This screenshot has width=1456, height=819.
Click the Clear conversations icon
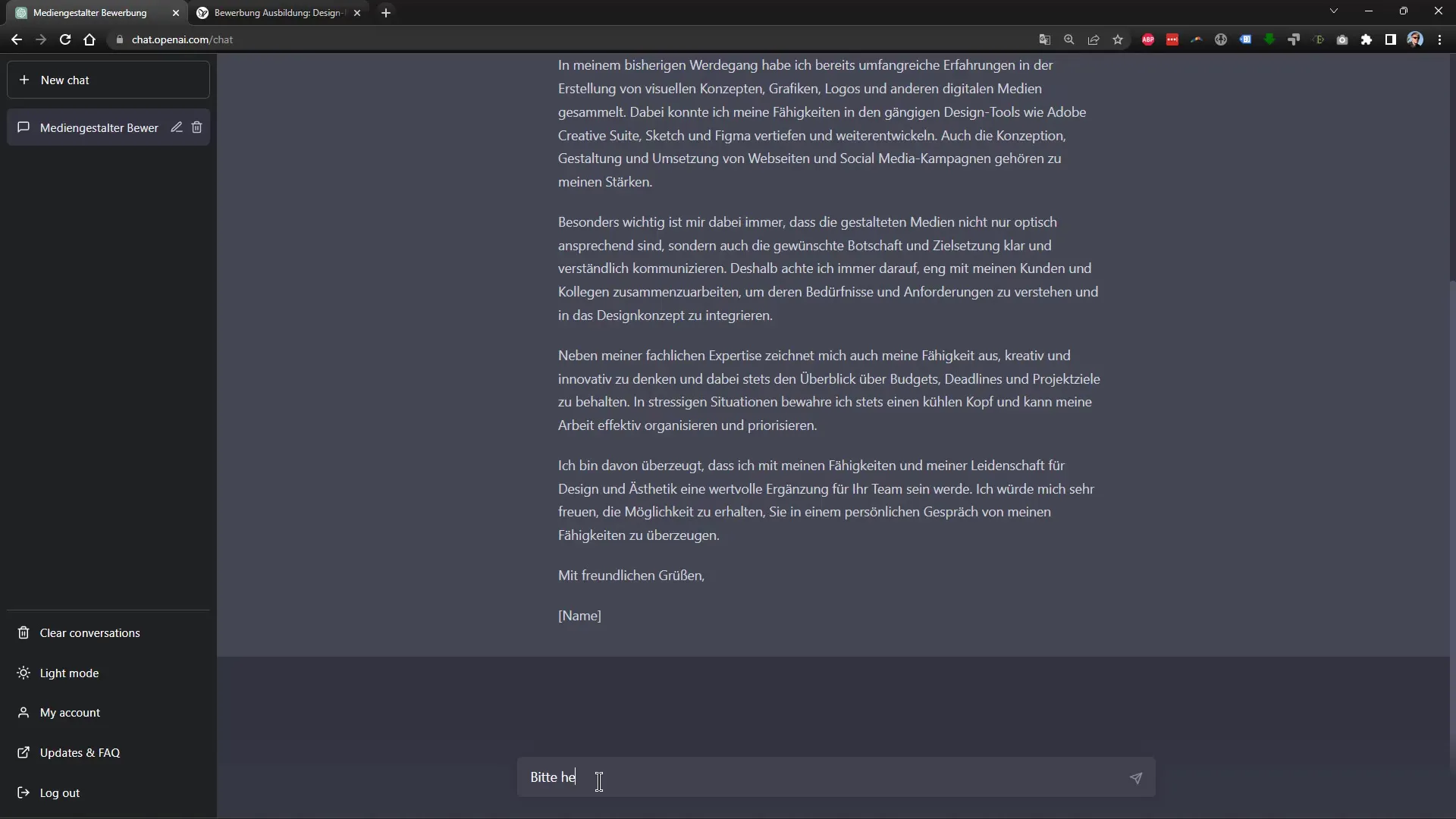[25, 632]
